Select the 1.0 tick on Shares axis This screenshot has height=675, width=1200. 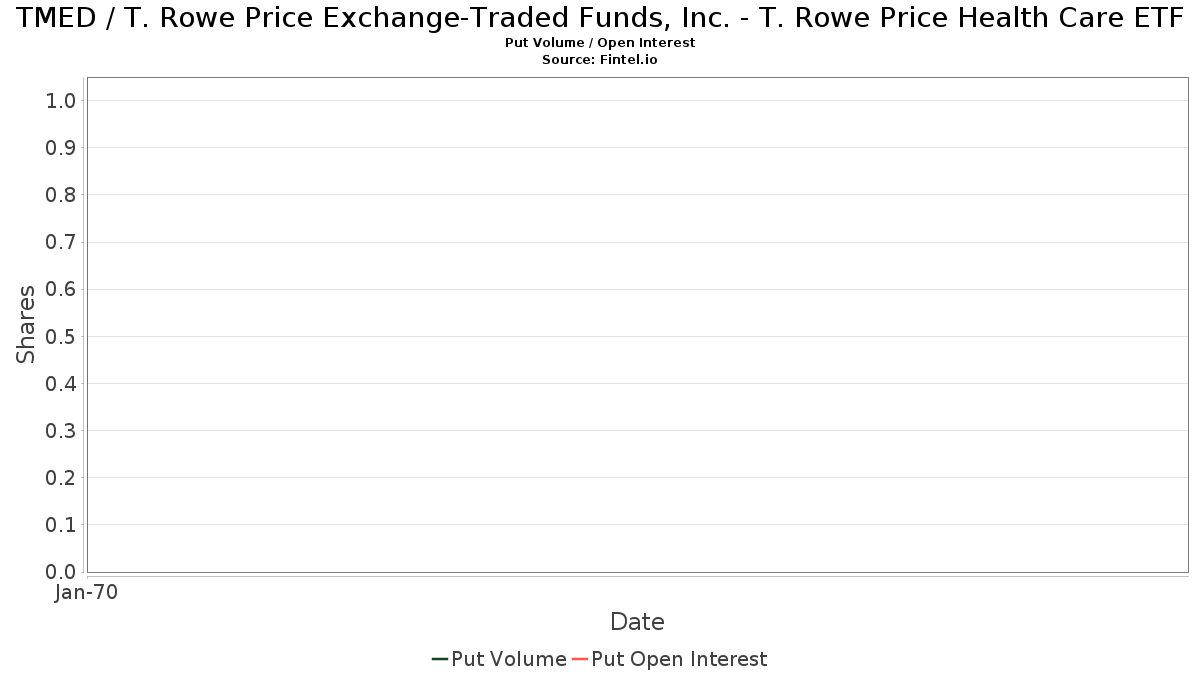[x=61, y=101]
